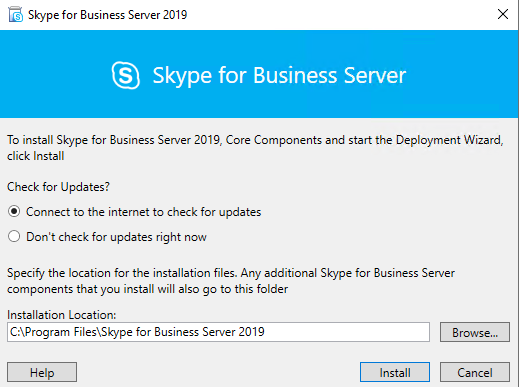Click inside the Installation Location path field
Image resolution: width=519 pixels, height=387 pixels.
(x=218, y=332)
